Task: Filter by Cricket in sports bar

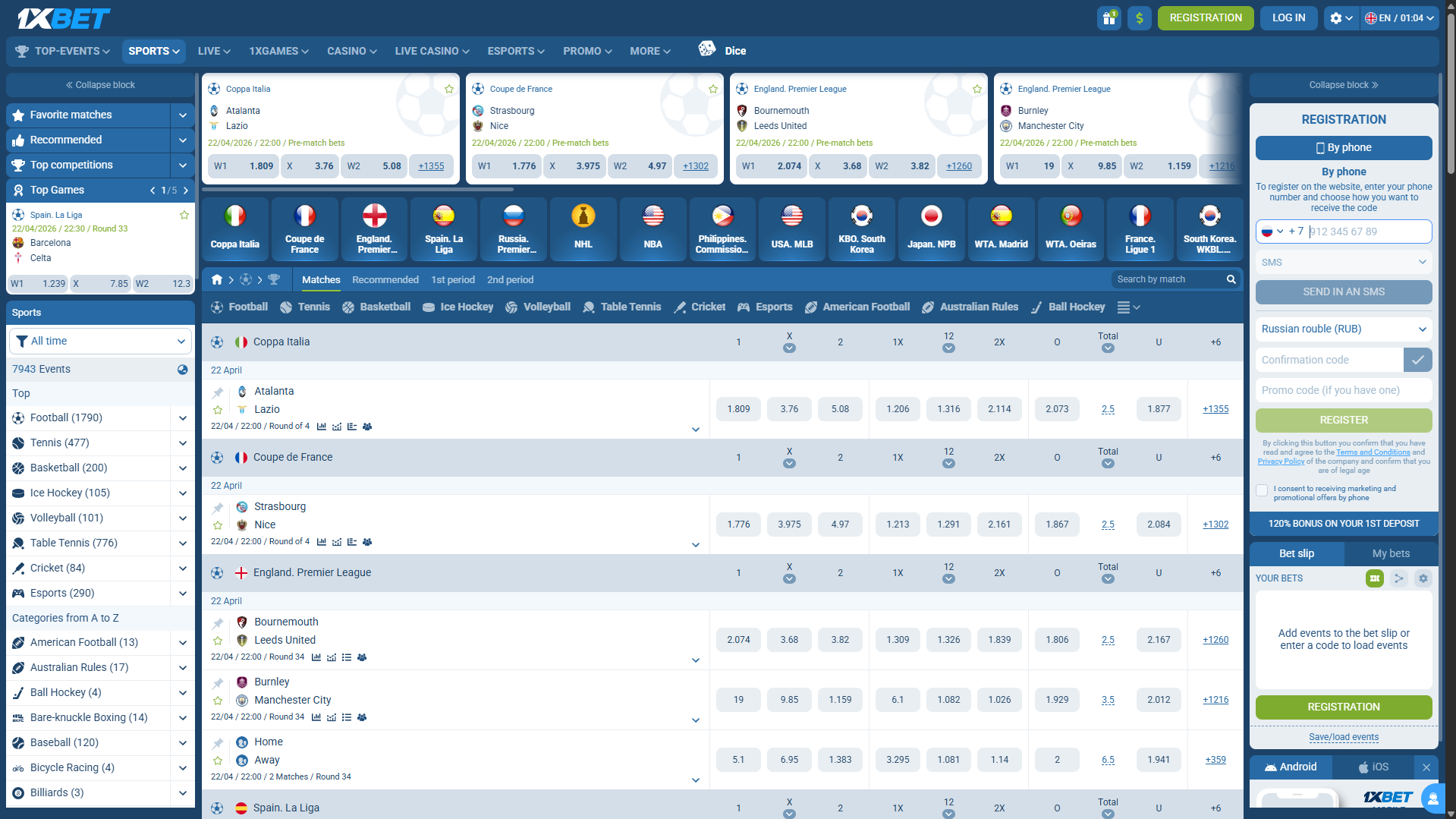Action: (x=700, y=307)
